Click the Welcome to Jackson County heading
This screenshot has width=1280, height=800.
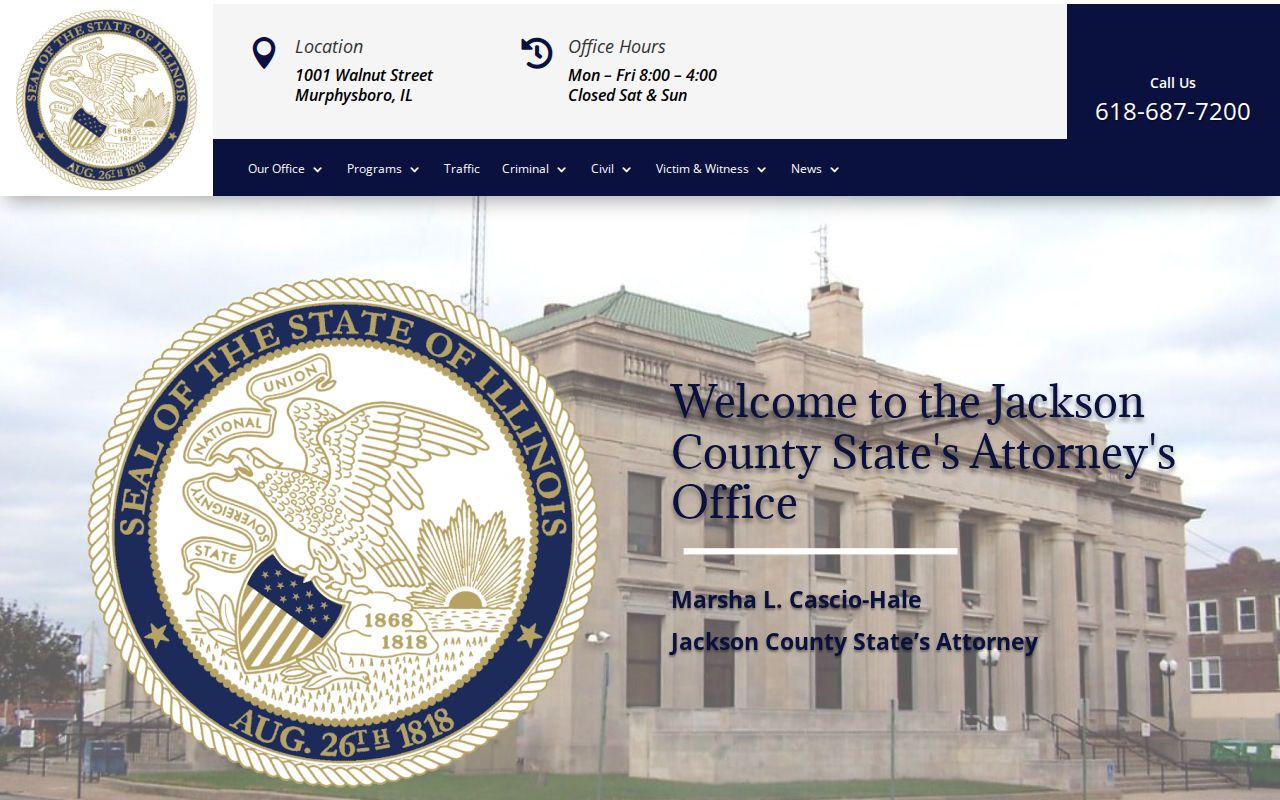pos(923,452)
